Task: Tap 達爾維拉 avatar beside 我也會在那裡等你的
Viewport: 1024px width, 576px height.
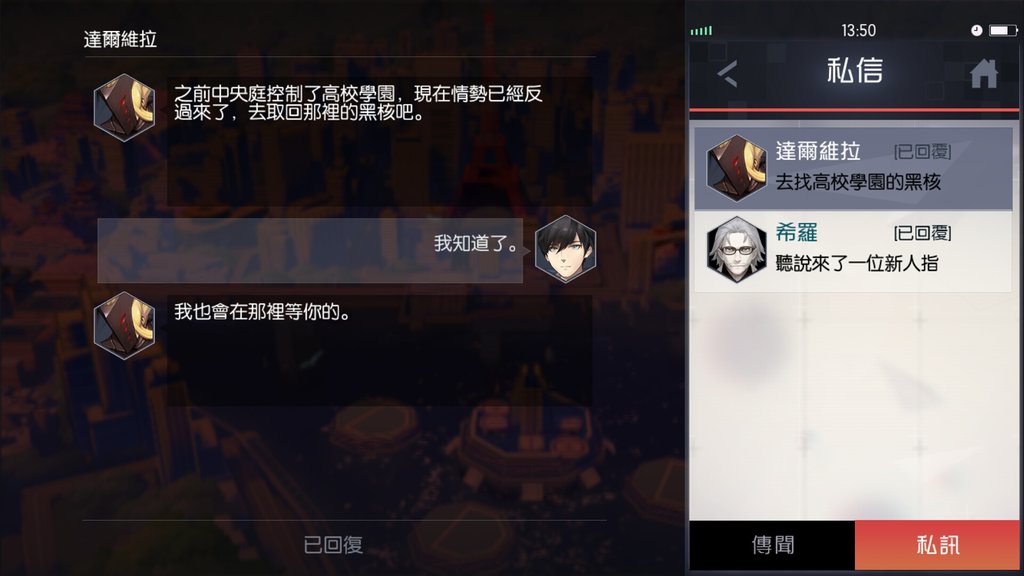Action: [x=124, y=325]
